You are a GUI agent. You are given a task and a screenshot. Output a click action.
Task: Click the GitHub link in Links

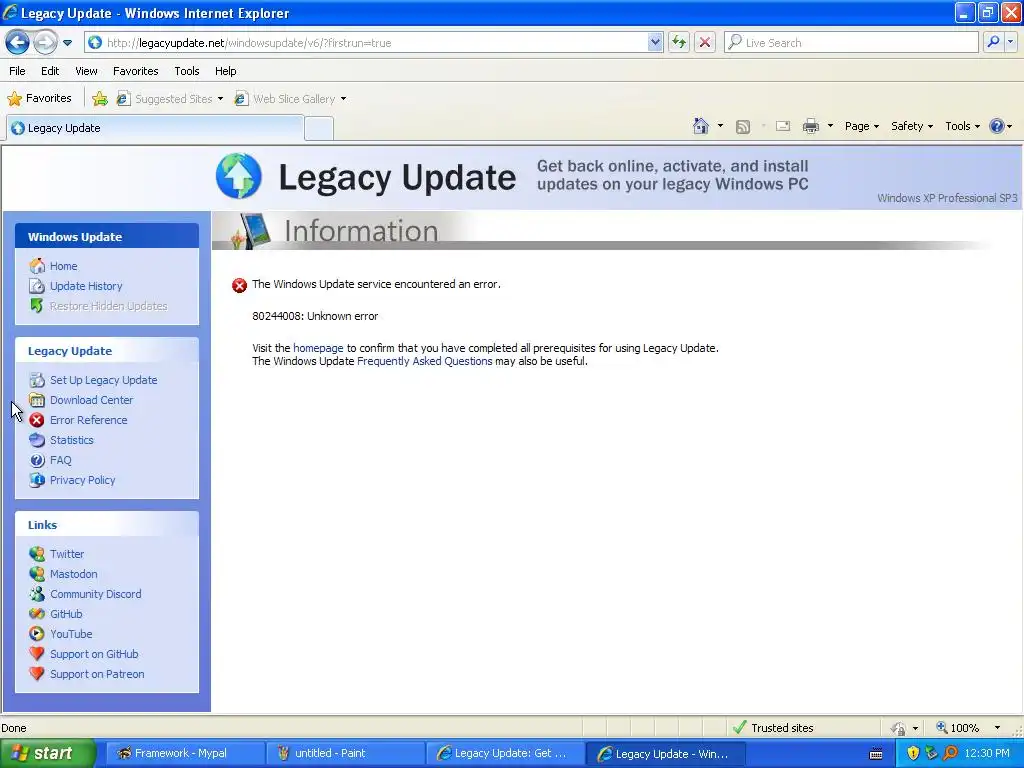point(66,614)
